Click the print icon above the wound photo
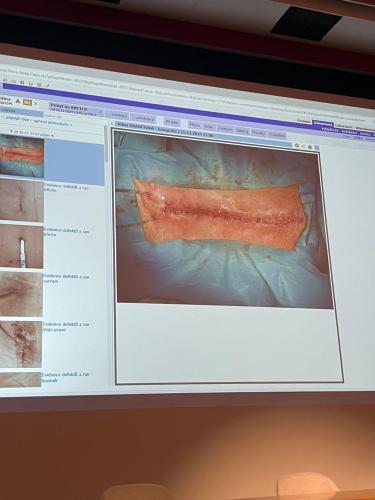This screenshot has width=375, height=500. click(x=310, y=147)
